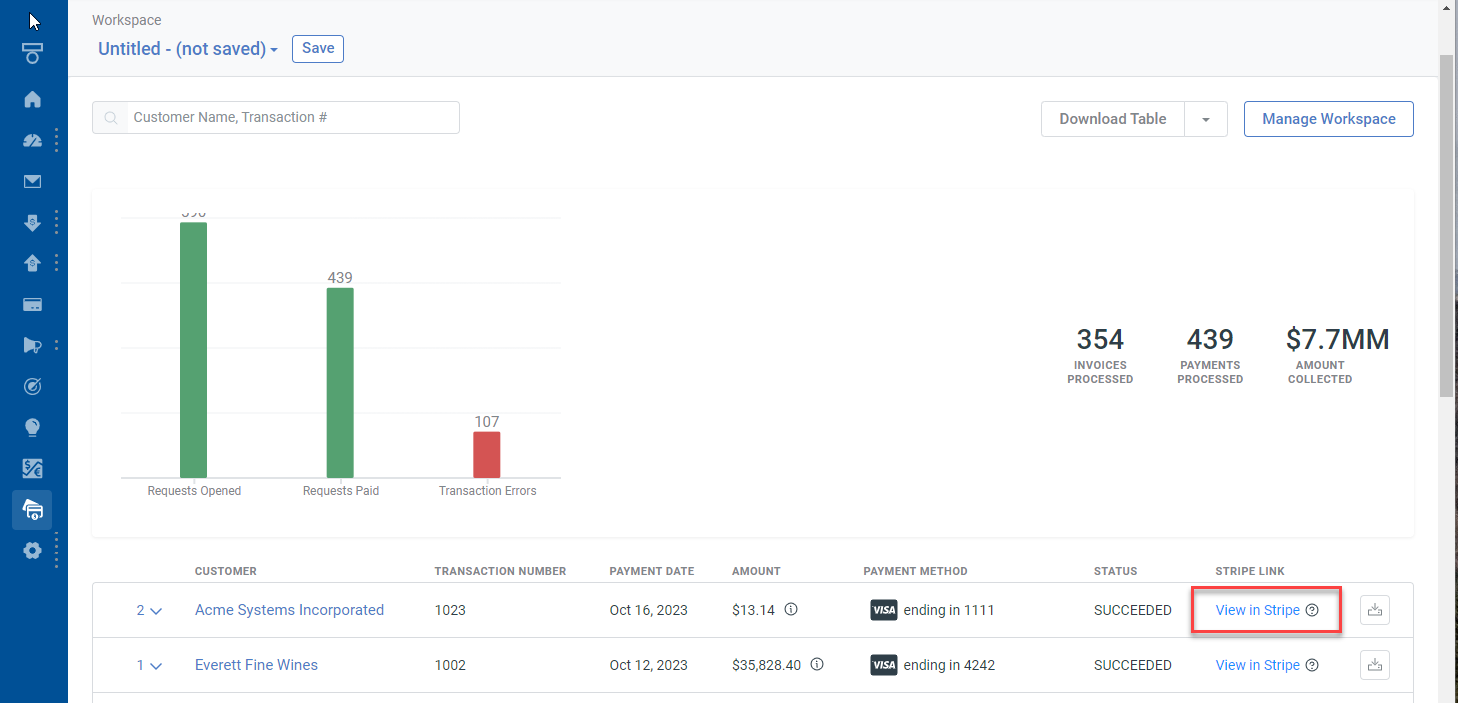
Task: Click the Download Table button
Action: click(1112, 119)
